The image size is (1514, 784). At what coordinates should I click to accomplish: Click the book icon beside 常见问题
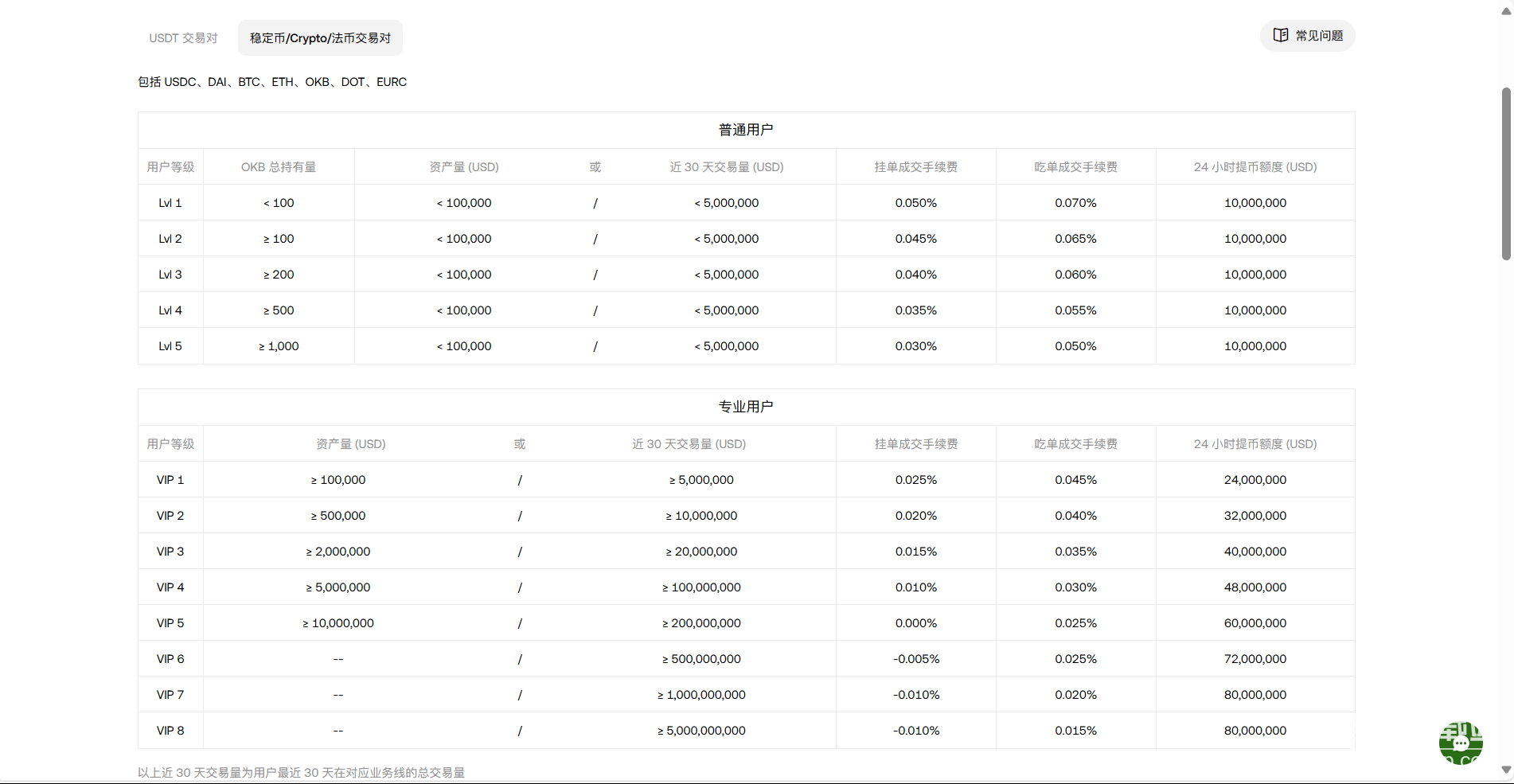click(1281, 35)
